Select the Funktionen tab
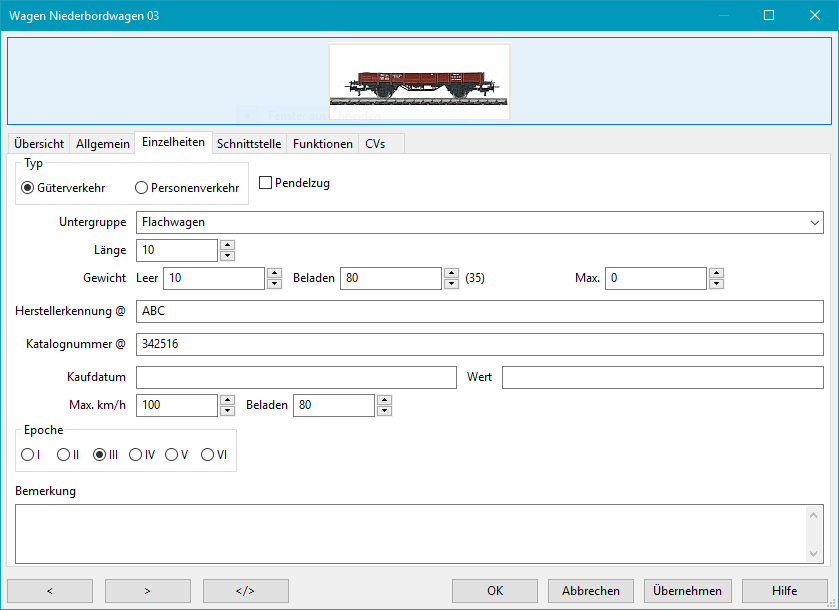The image size is (839, 610). [322, 144]
